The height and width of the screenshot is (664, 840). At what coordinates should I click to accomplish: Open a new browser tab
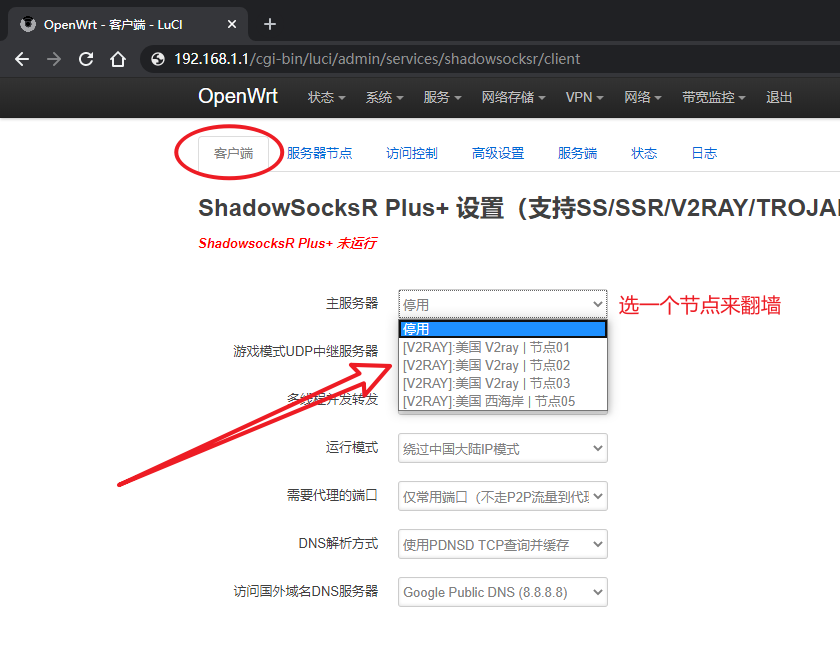click(x=270, y=24)
